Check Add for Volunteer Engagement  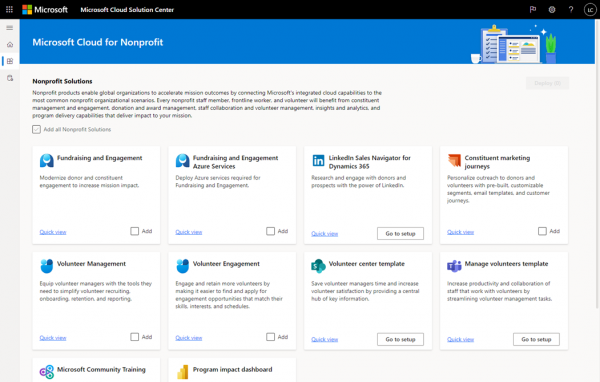point(271,337)
